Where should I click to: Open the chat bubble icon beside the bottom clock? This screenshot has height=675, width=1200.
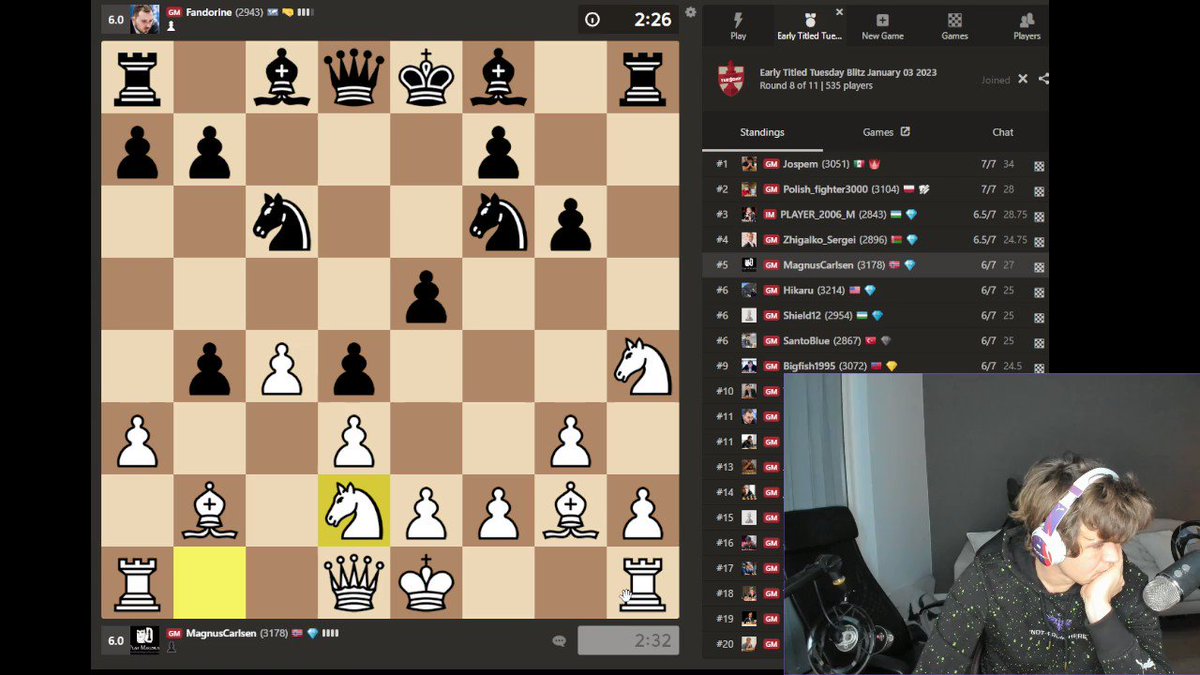tap(559, 641)
